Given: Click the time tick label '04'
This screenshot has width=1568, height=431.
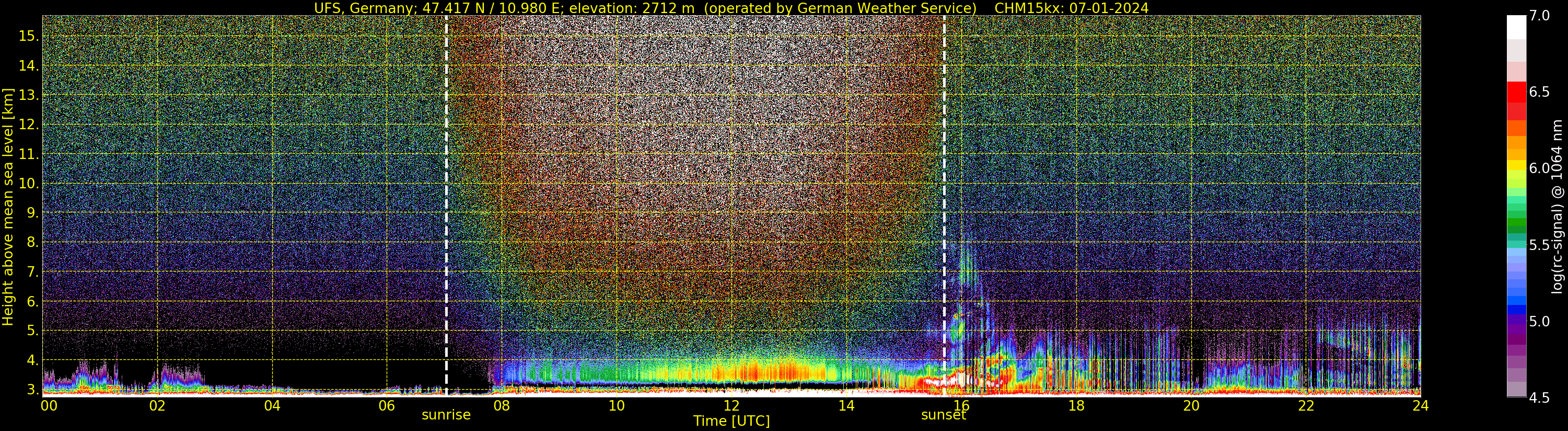Looking at the screenshot, I should point(272,405).
